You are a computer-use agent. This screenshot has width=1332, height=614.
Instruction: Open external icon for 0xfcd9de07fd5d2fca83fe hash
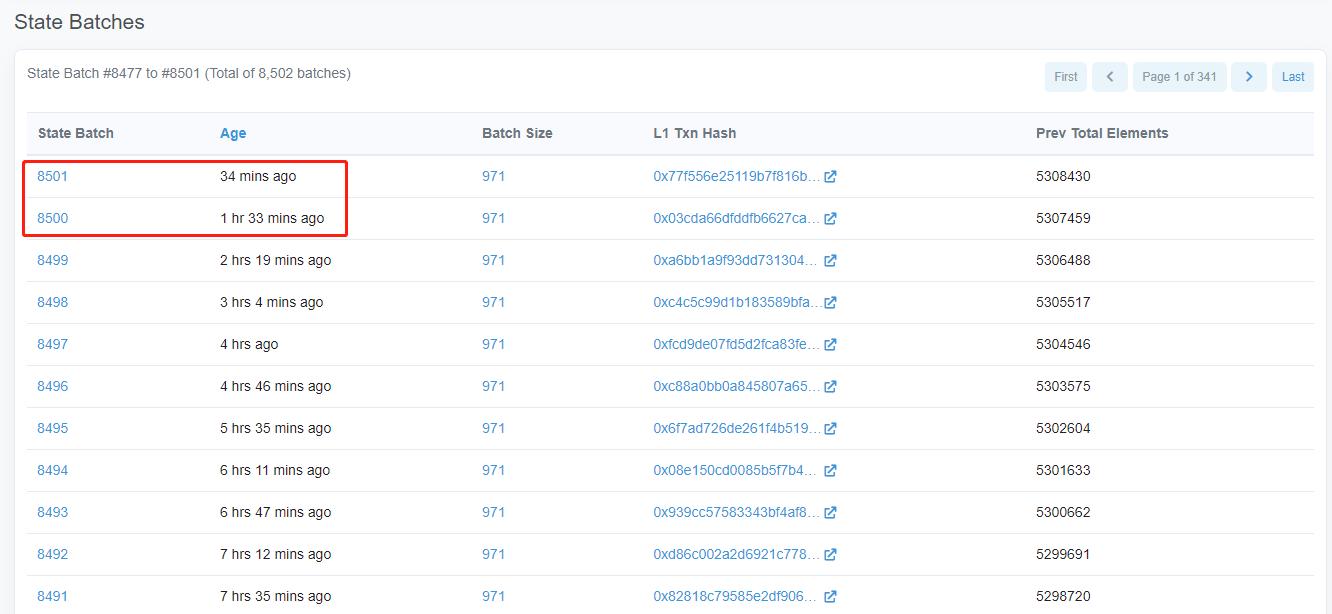point(830,345)
